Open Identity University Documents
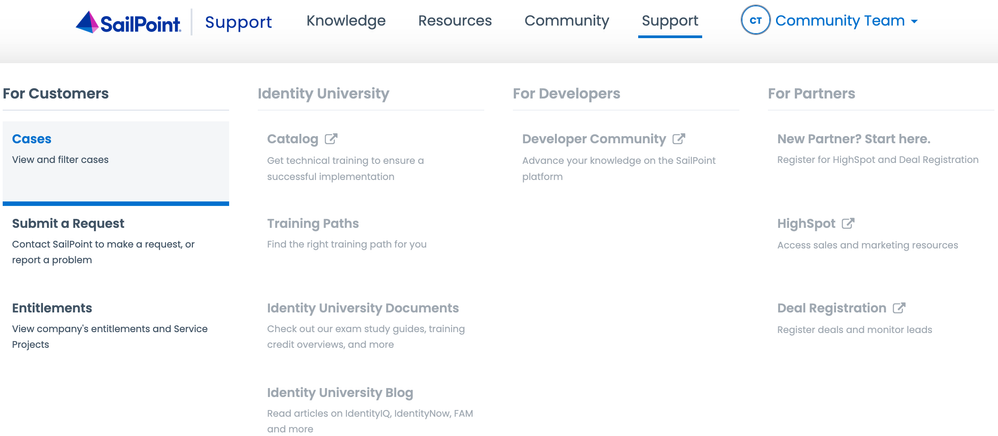The image size is (998, 436). pyautogui.click(x=363, y=308)
